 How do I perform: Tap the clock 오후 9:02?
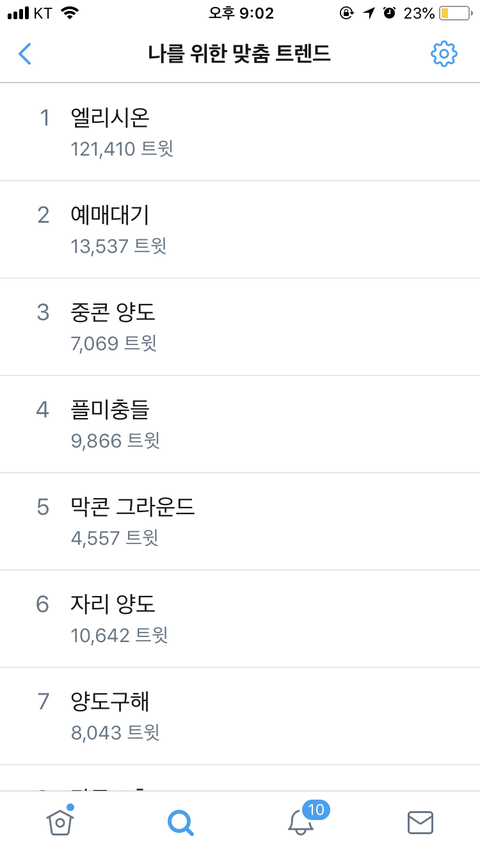(241, 13)
